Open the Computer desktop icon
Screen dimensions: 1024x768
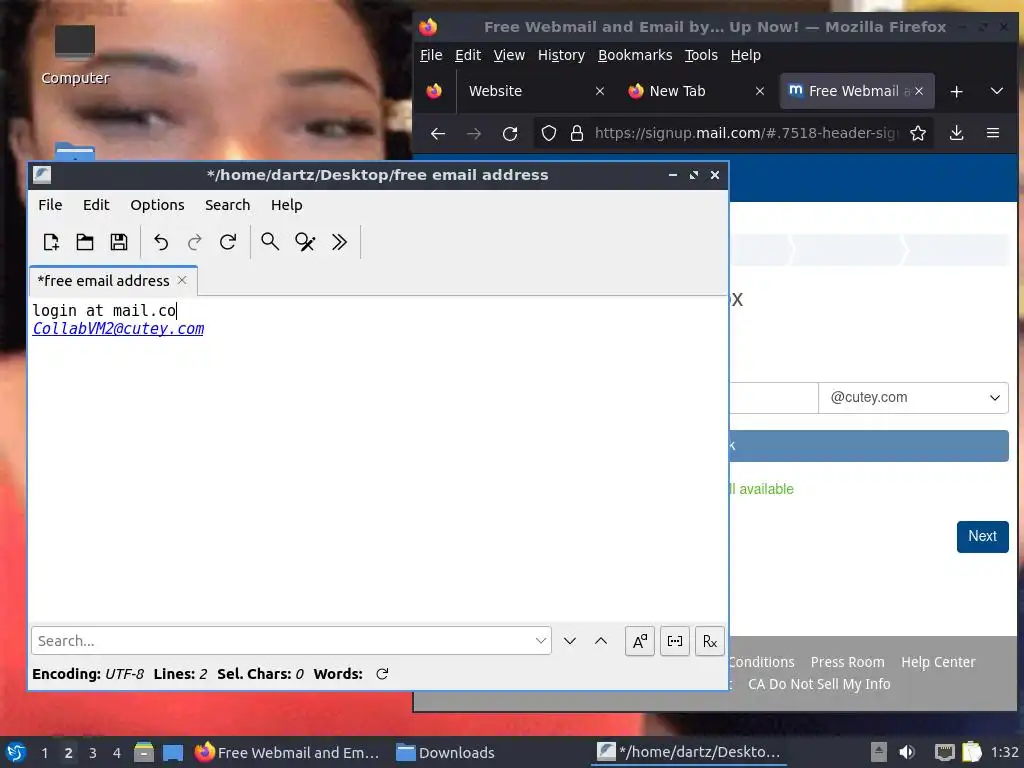[x=75, y=56]
